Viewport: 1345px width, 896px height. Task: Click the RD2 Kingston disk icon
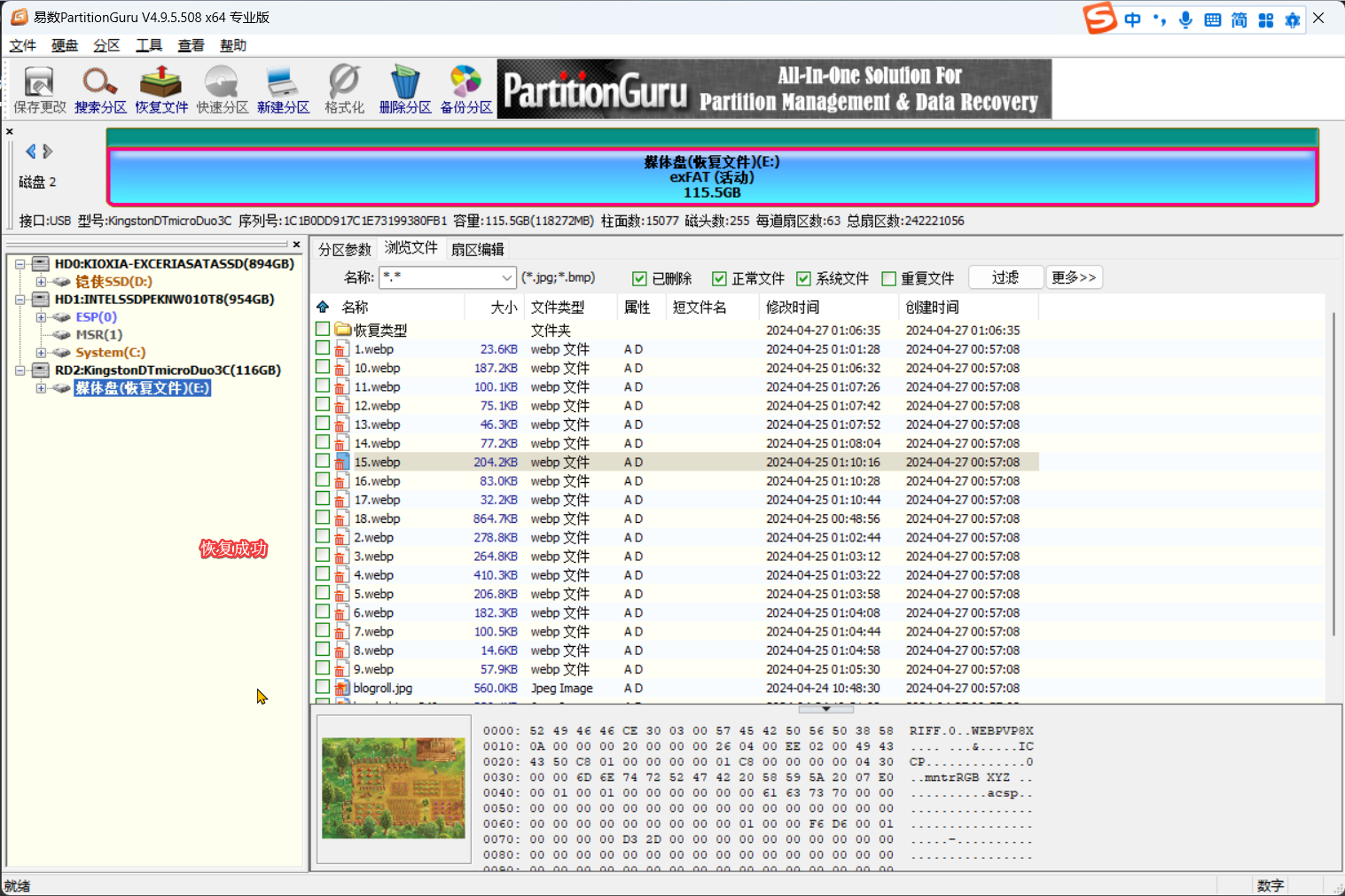tap(41, 370)
